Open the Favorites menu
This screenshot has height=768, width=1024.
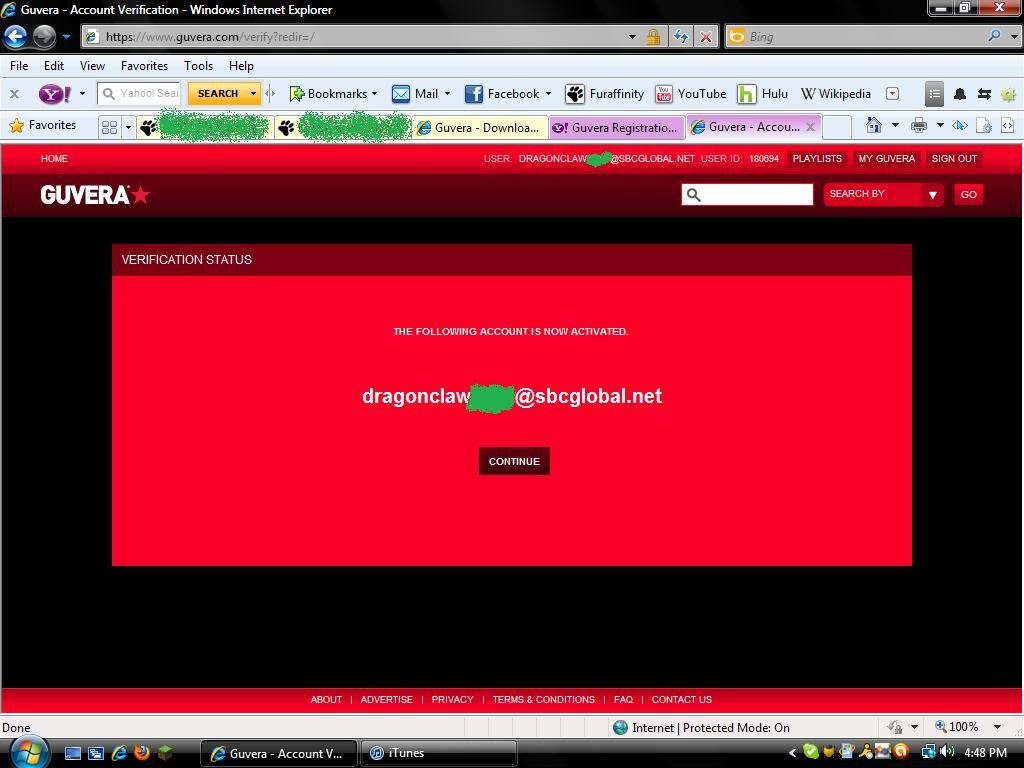click(x=144, y=66)
